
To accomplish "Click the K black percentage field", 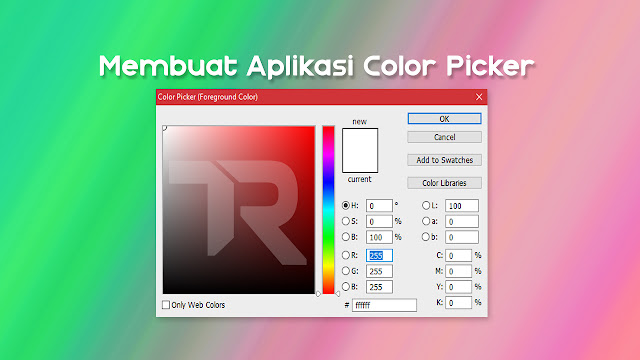I will [x=458, y=302].
